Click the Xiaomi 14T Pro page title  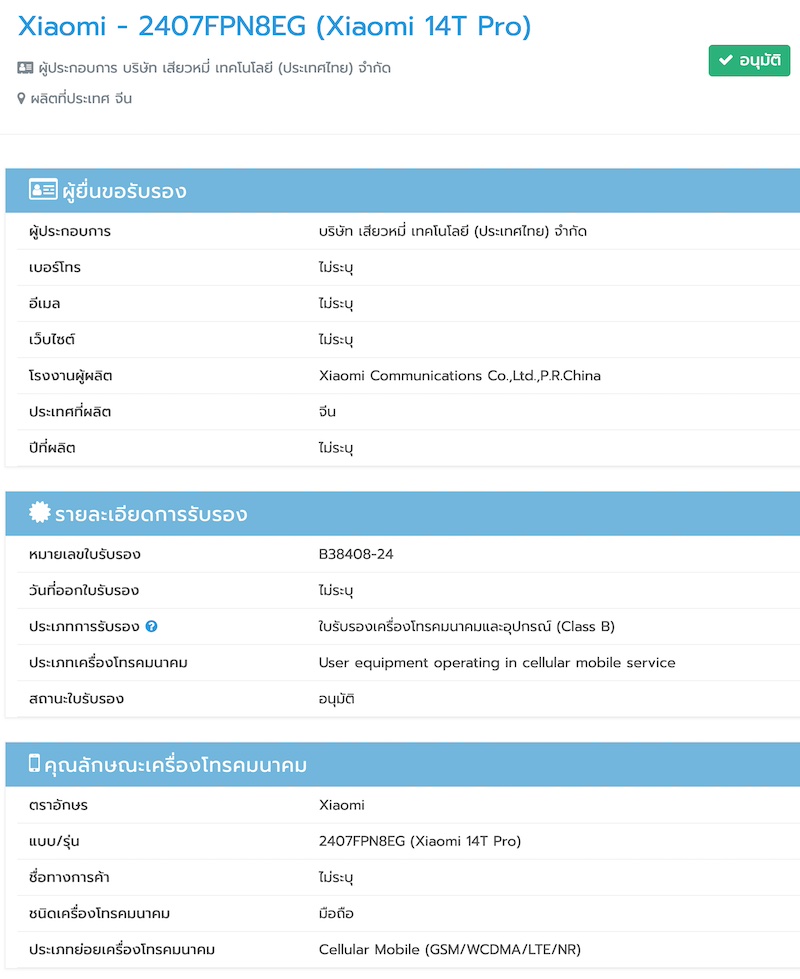[x=275, y=28]
